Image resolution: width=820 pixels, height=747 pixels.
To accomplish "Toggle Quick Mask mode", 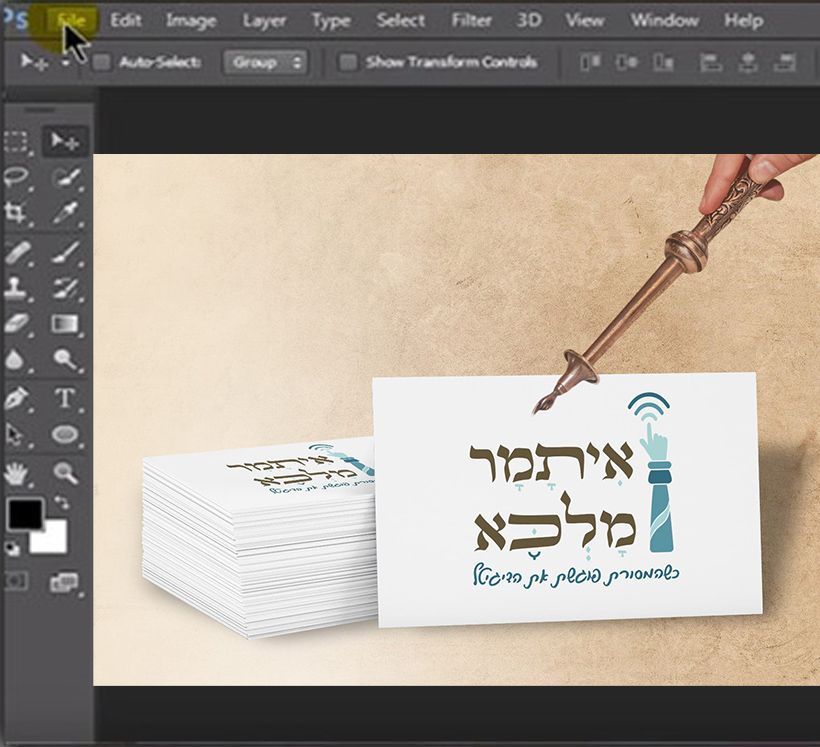I will (16, 581).
